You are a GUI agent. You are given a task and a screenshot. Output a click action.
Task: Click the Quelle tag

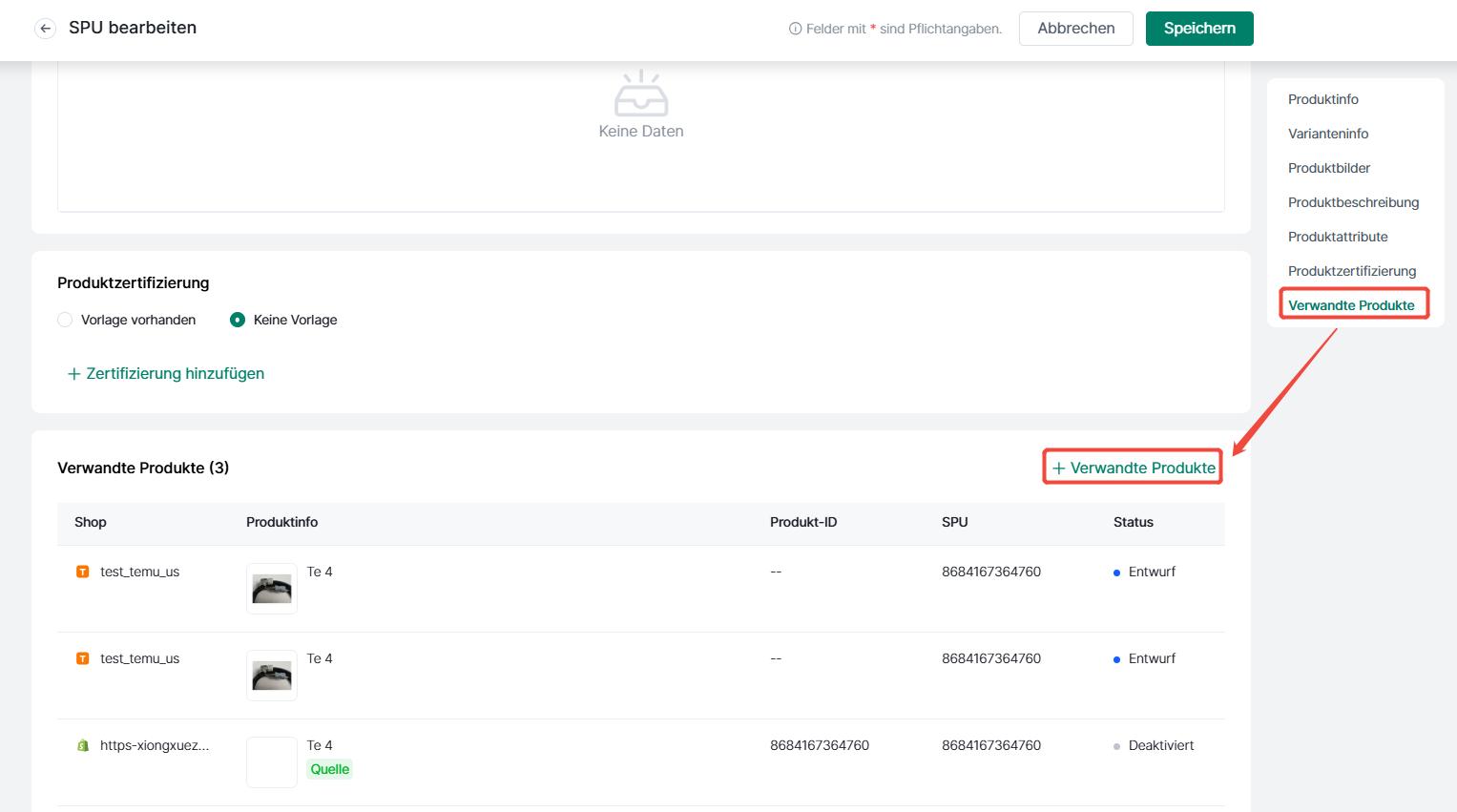330,769
